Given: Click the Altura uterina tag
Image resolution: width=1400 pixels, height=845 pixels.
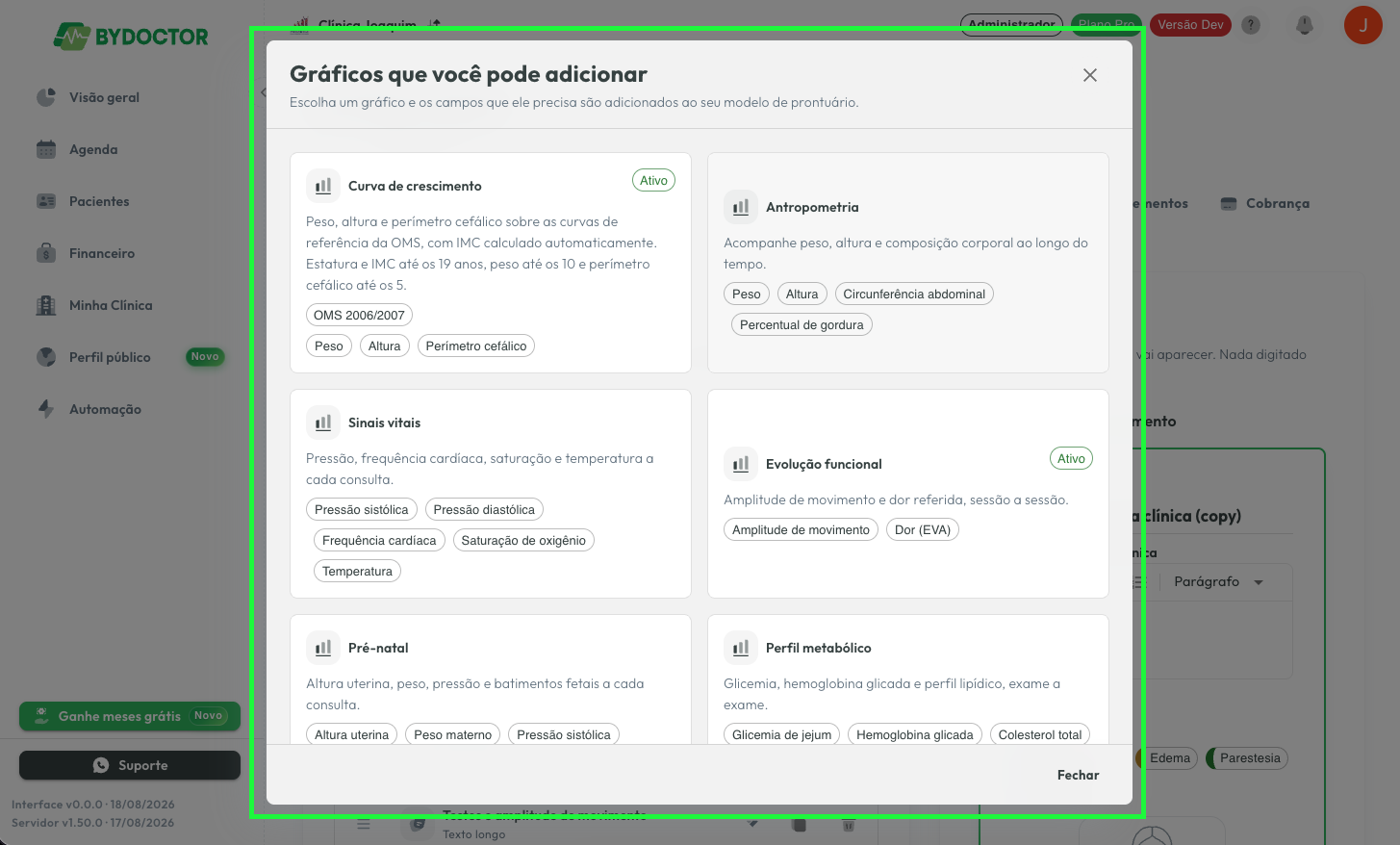Looking at the screenshot, I should pyautogui.click(x=351, y=734).
